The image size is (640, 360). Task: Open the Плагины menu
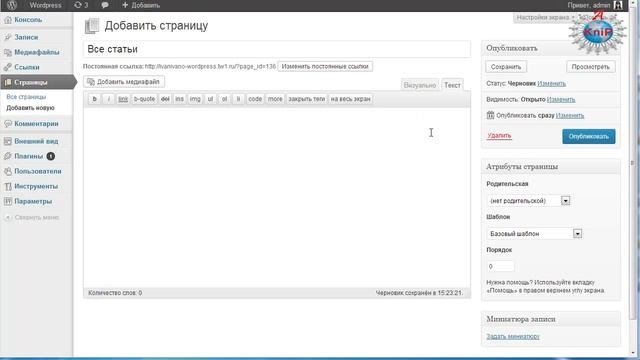coord(29,156)
